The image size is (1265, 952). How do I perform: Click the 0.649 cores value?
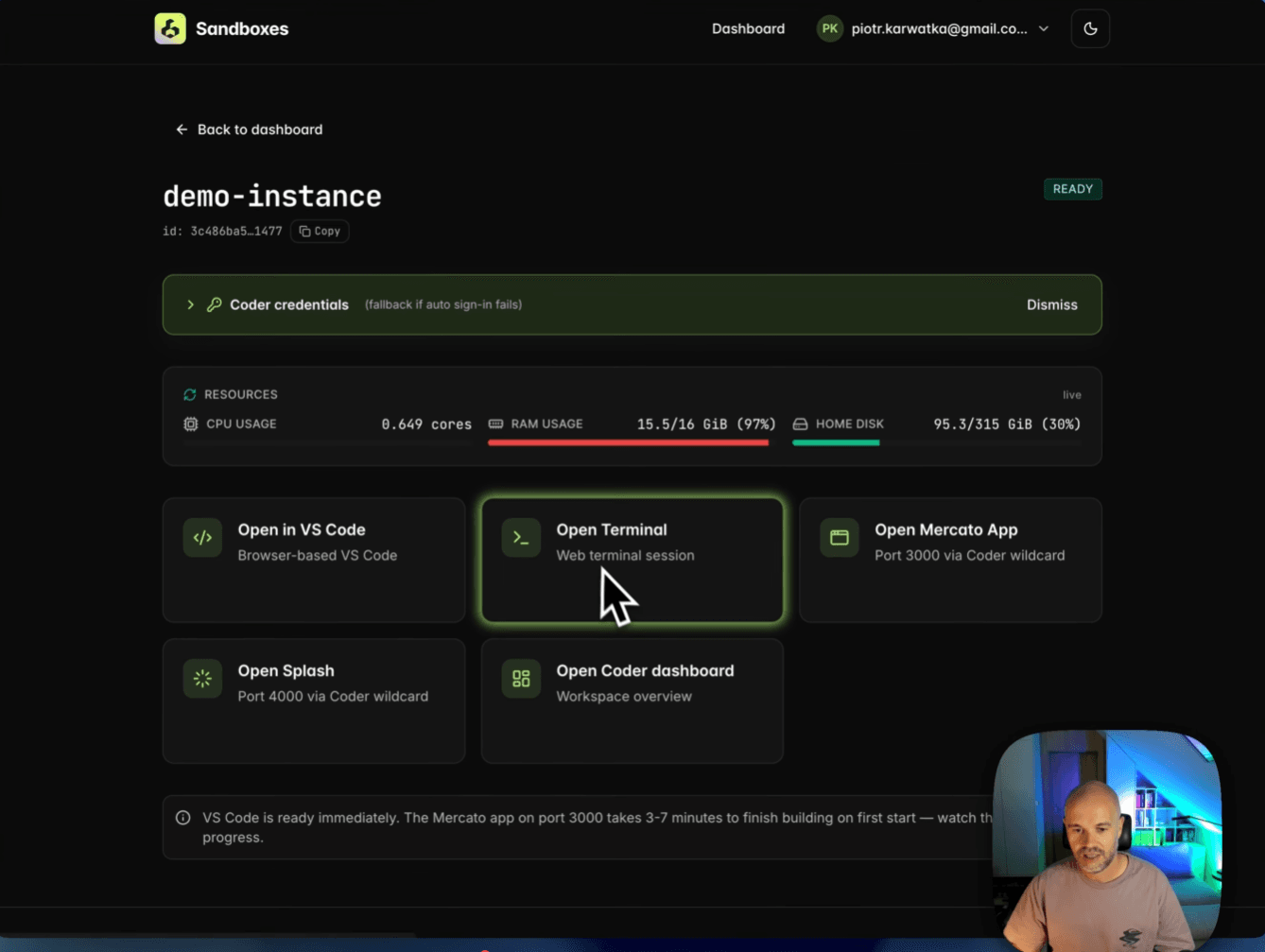pyautogui.click(x=426, y=424)
